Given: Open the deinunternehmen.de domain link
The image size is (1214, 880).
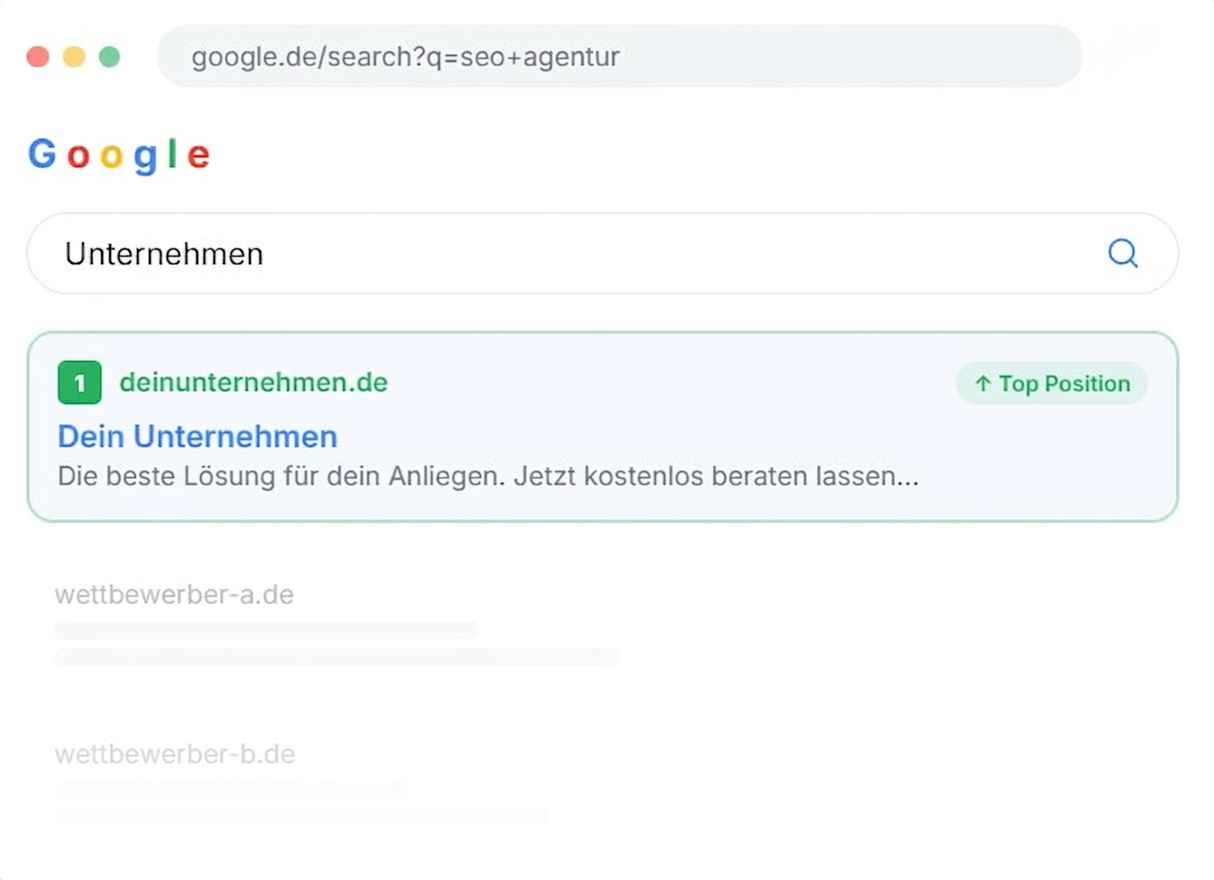Looking at the screenshot, I should click(253, 383).
